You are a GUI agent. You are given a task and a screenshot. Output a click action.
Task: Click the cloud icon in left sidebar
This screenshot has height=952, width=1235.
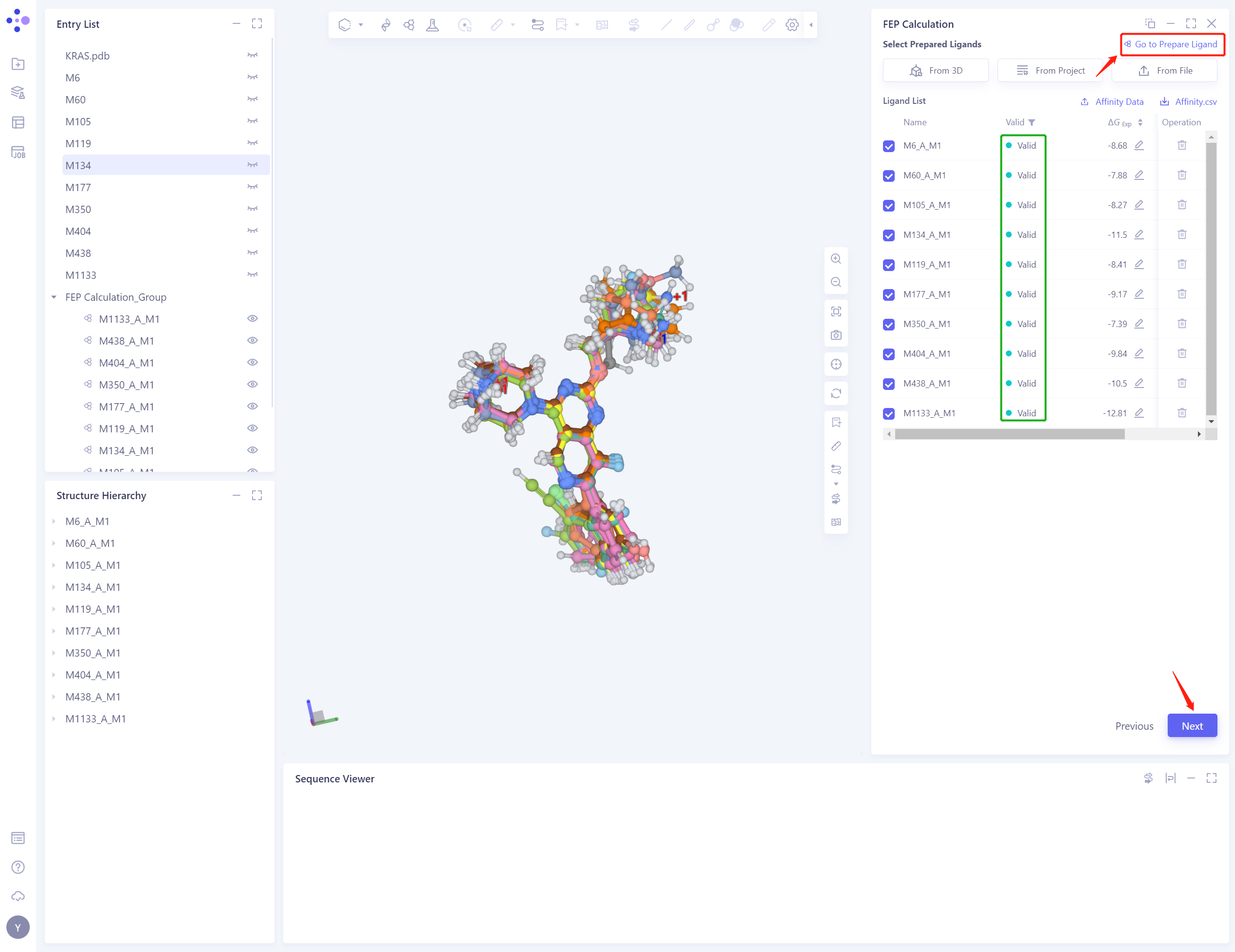pyautogui.click(x=18, y=896)
